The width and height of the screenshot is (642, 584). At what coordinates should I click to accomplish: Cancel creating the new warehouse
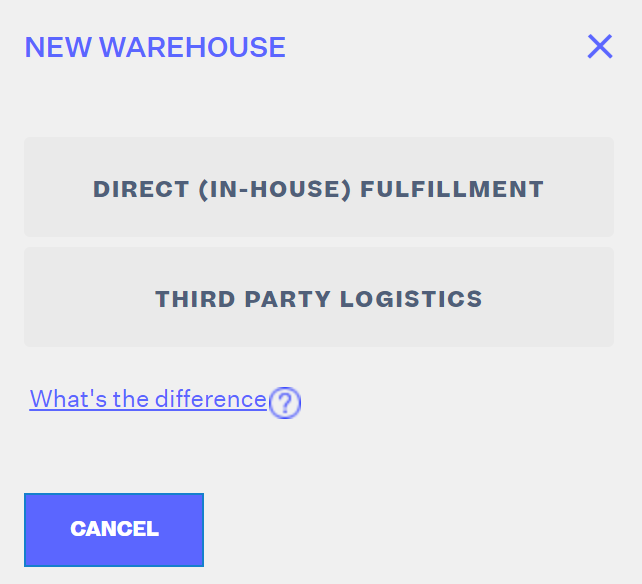pos(114,530)
